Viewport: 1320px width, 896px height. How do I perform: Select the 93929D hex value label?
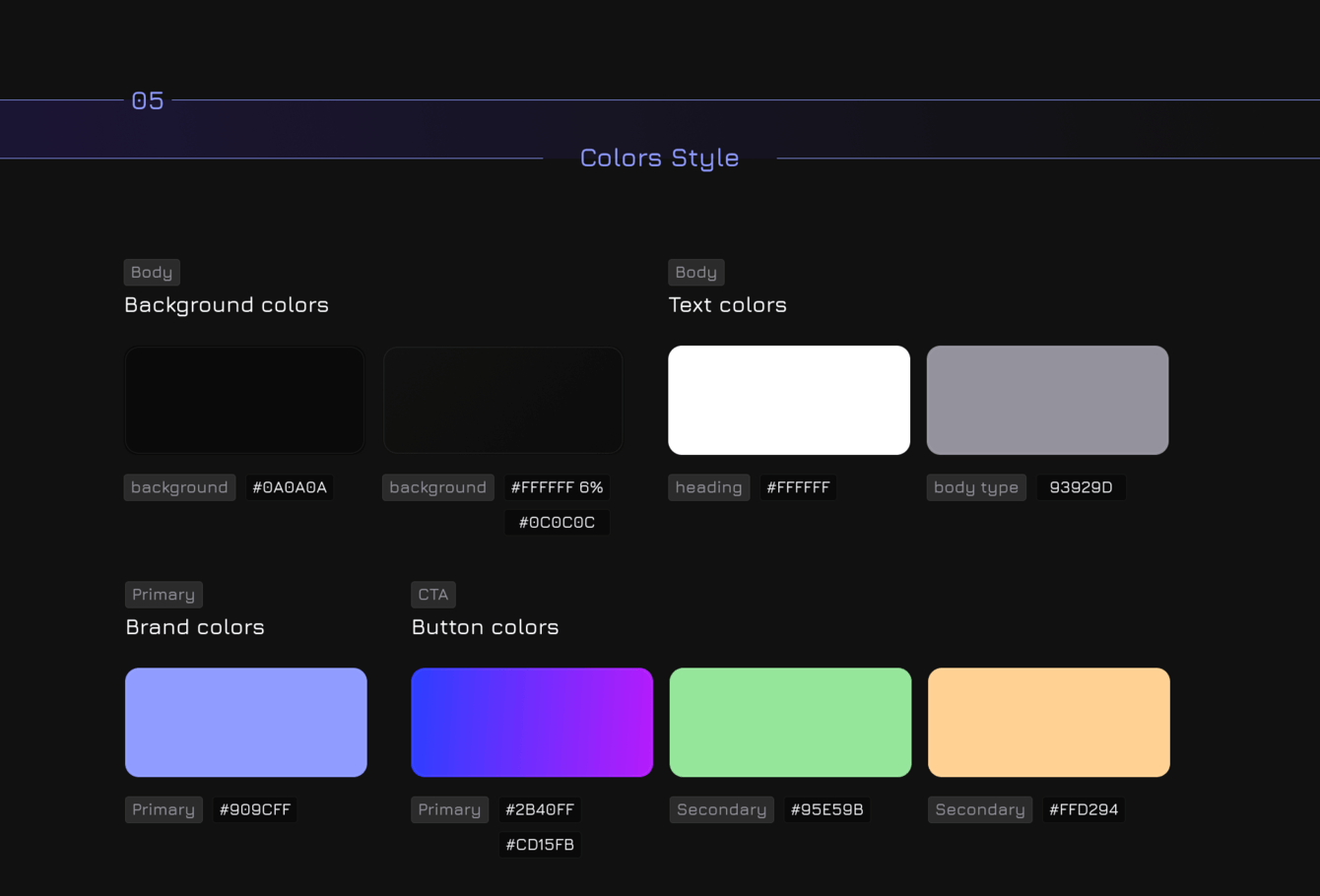point(1081,487)
